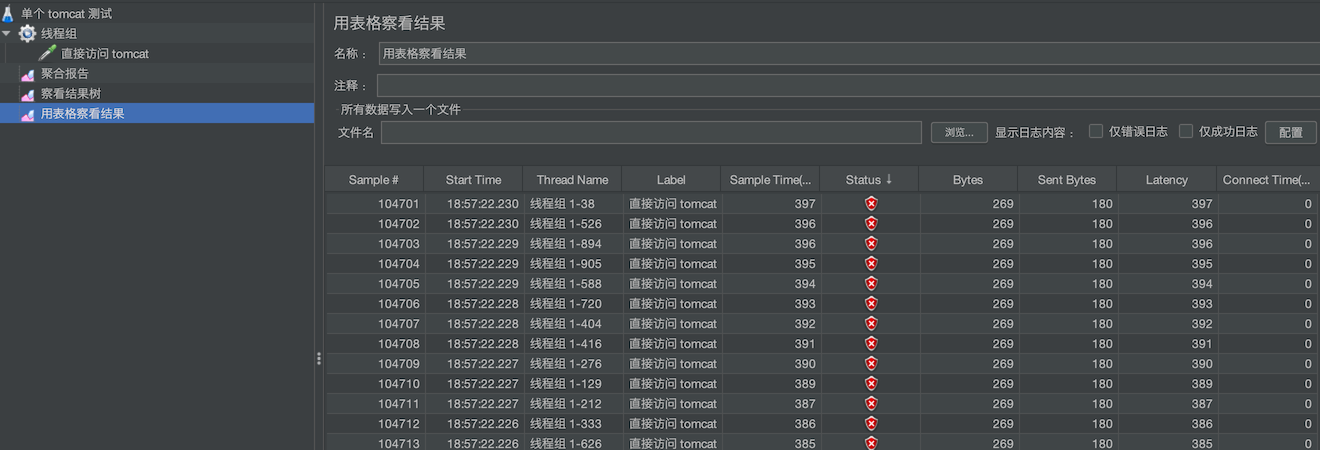Click the HTTP sampler pipette icon
1320x450 pixels.
click(x=47, y=54)
